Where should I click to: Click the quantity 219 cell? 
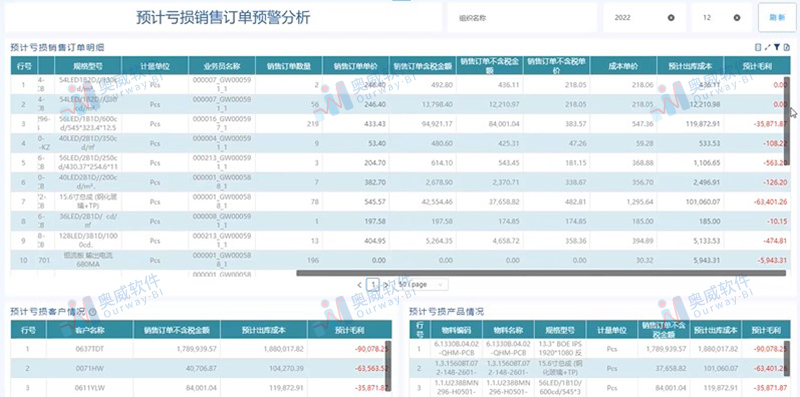click(289, 124)
